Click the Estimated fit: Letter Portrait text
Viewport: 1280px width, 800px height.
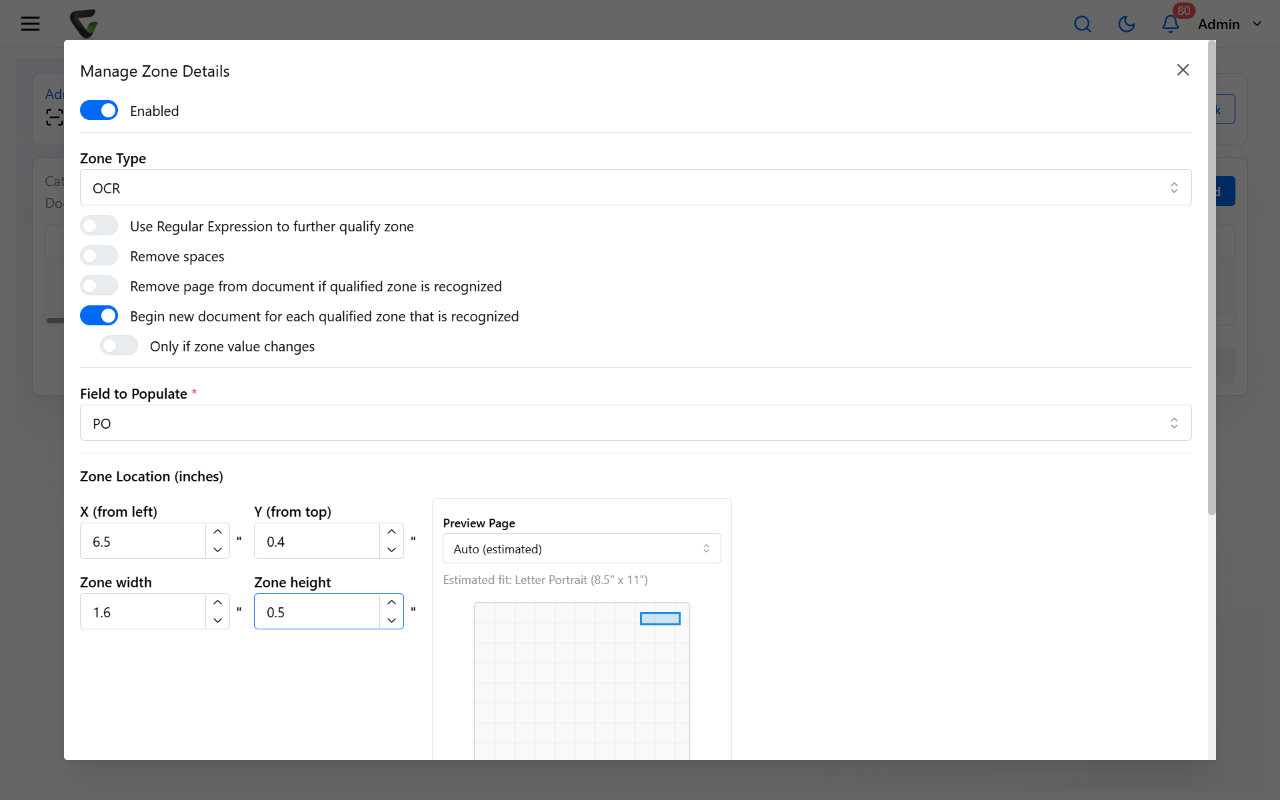(x=546, y=580)
